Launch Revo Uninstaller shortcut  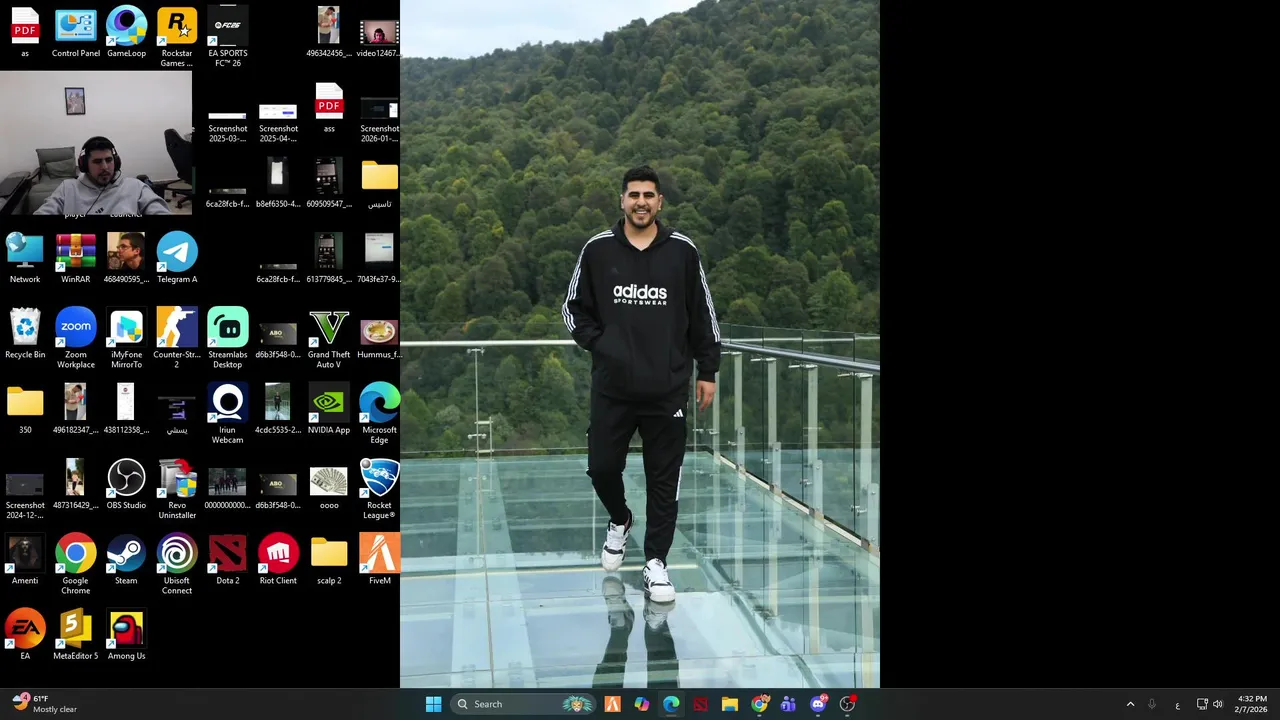pyautogui.click(x=177, y=490)
